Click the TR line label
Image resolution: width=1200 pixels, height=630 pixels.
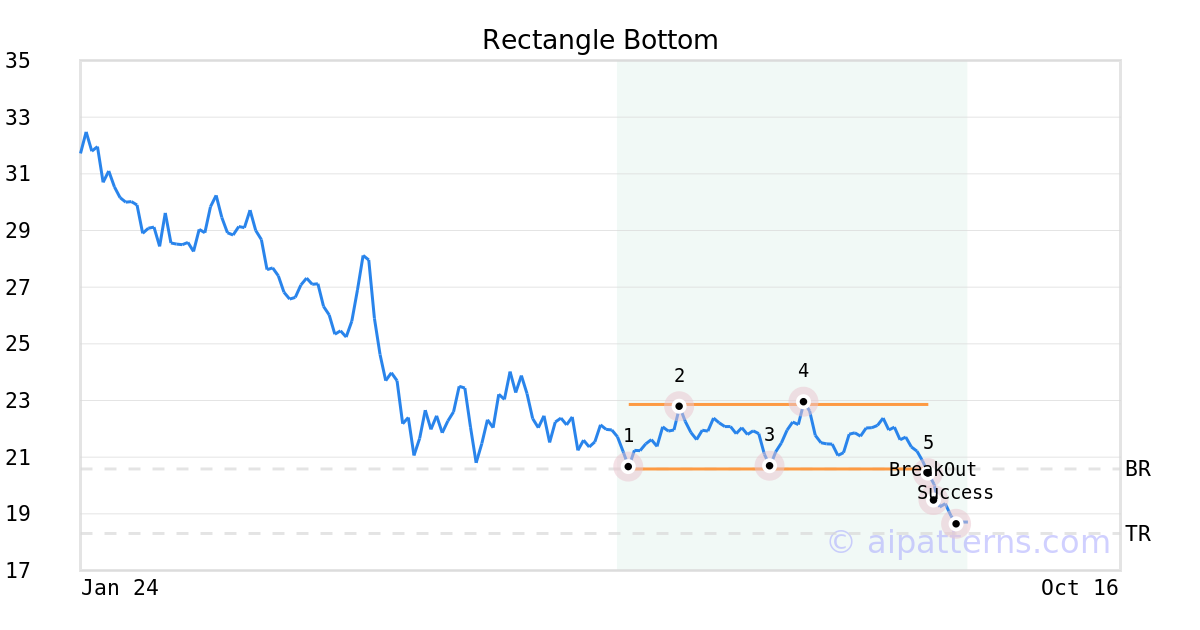pos(1138,534)
